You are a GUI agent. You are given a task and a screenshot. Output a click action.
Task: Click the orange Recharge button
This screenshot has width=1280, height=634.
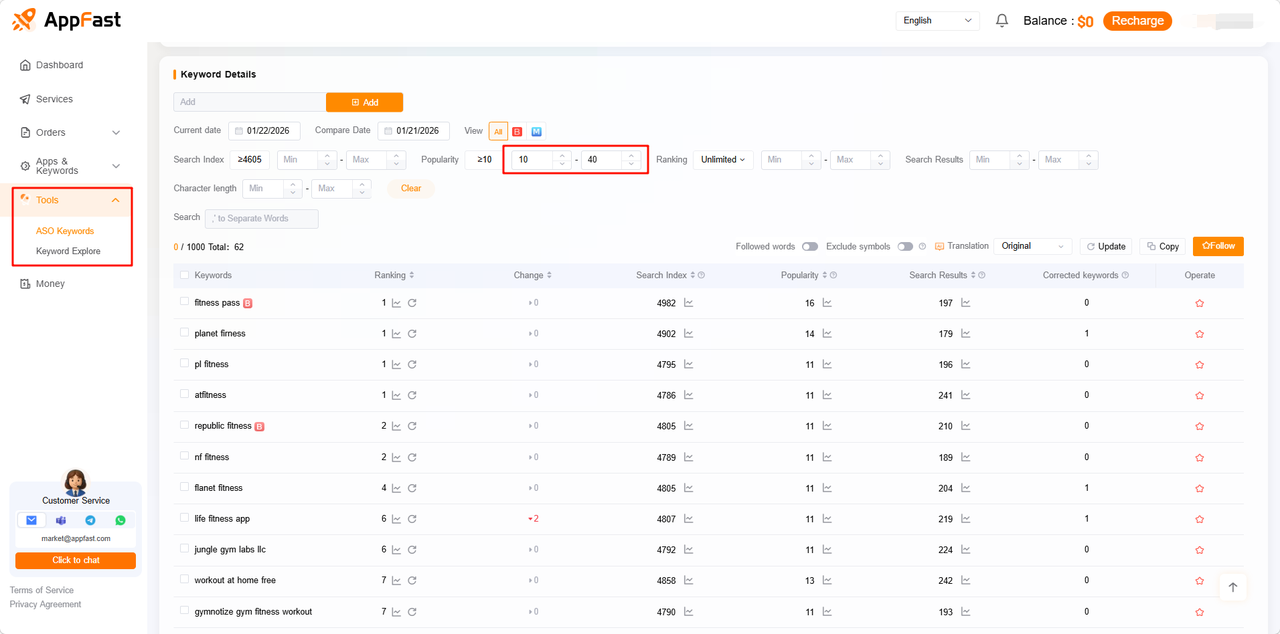[x=1137, y=21]
